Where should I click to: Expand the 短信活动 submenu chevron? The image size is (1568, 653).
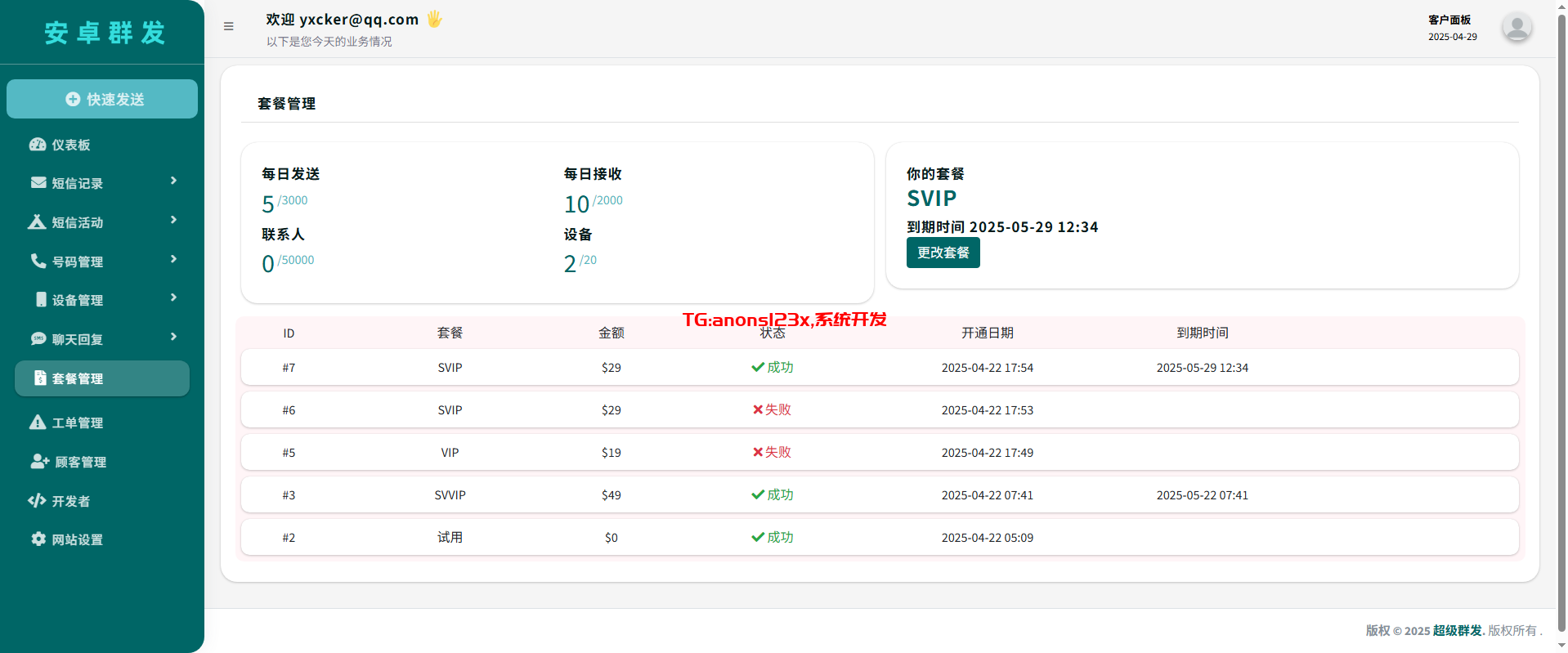point(173,220)
